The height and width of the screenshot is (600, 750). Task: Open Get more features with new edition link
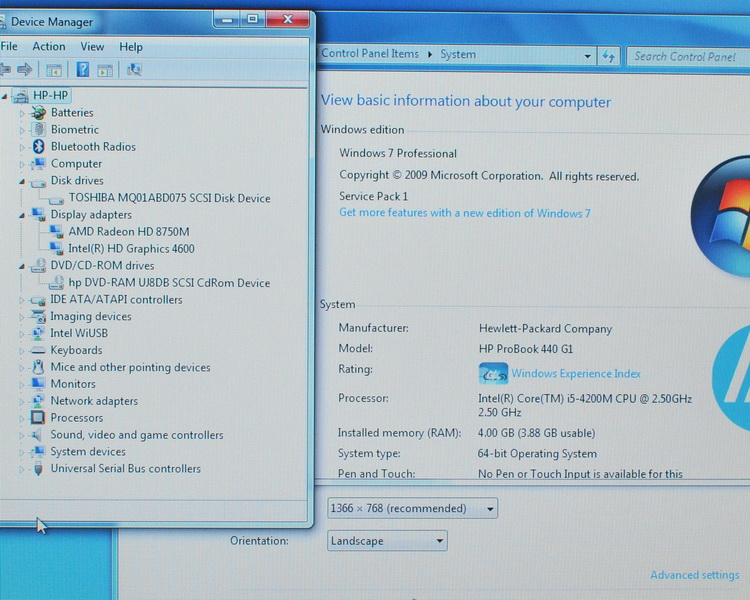pos(464,213)
